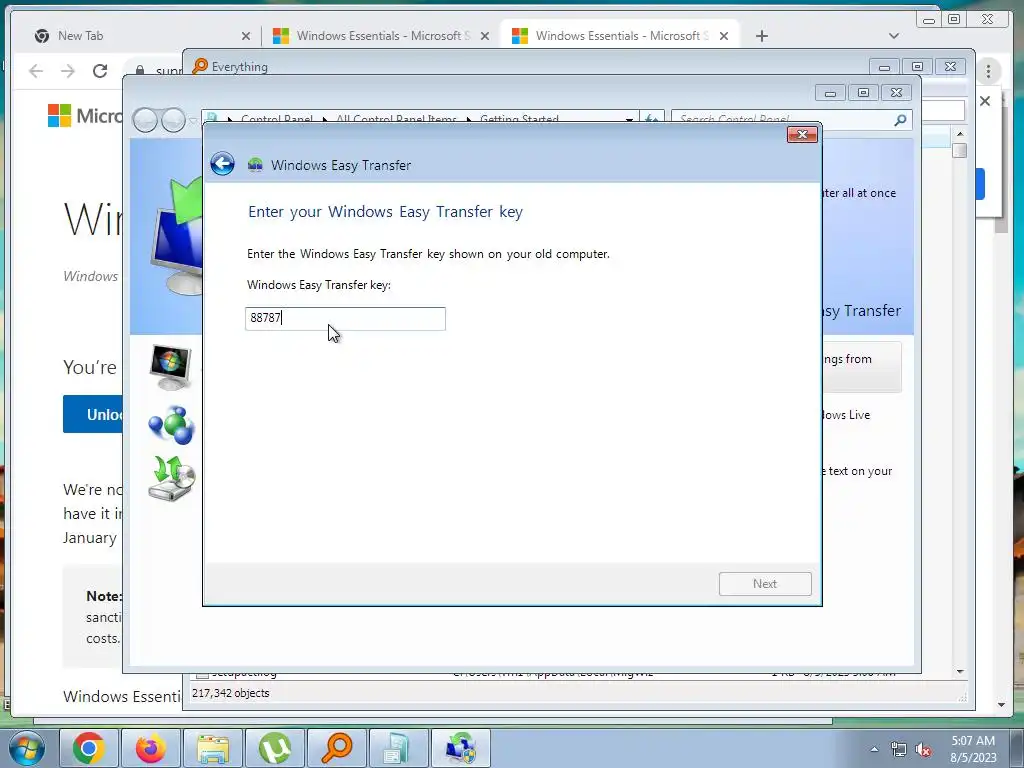The height and width of the screenshot is (768, 1024).
Task: Click the Control Panel search magnifier
Action: [x=900, y=120]
